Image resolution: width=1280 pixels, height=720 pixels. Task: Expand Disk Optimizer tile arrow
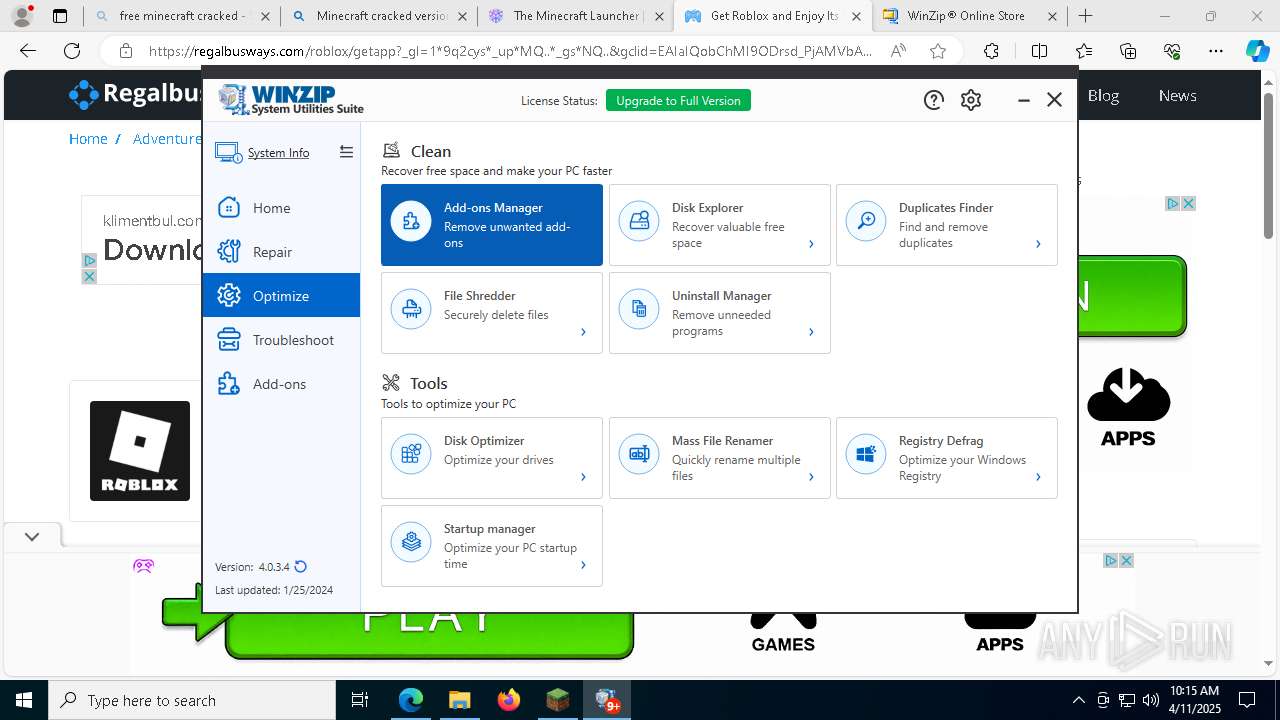pyautogui.click(x=583, y=477)
